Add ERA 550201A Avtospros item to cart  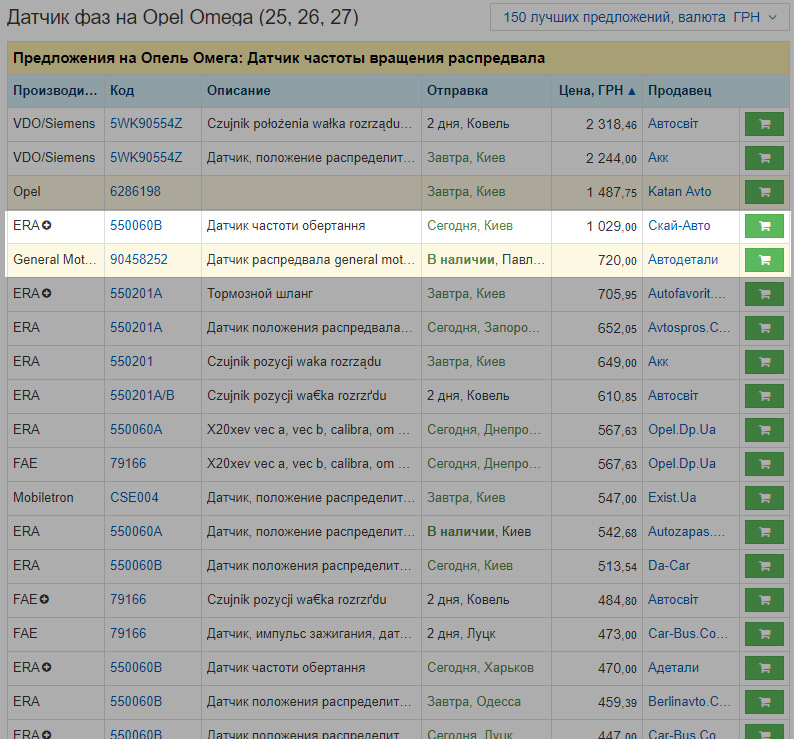[764, 328]
